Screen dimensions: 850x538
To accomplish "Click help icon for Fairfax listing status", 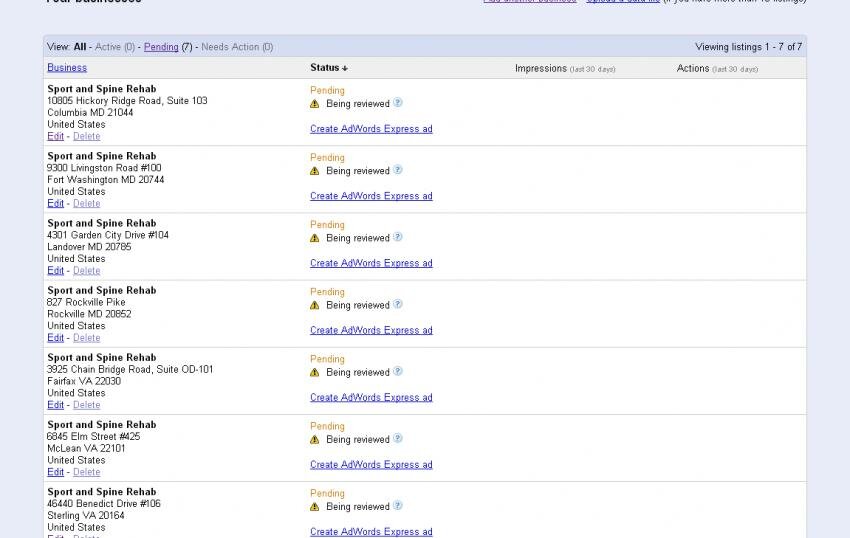I will (x=397, y=372).
